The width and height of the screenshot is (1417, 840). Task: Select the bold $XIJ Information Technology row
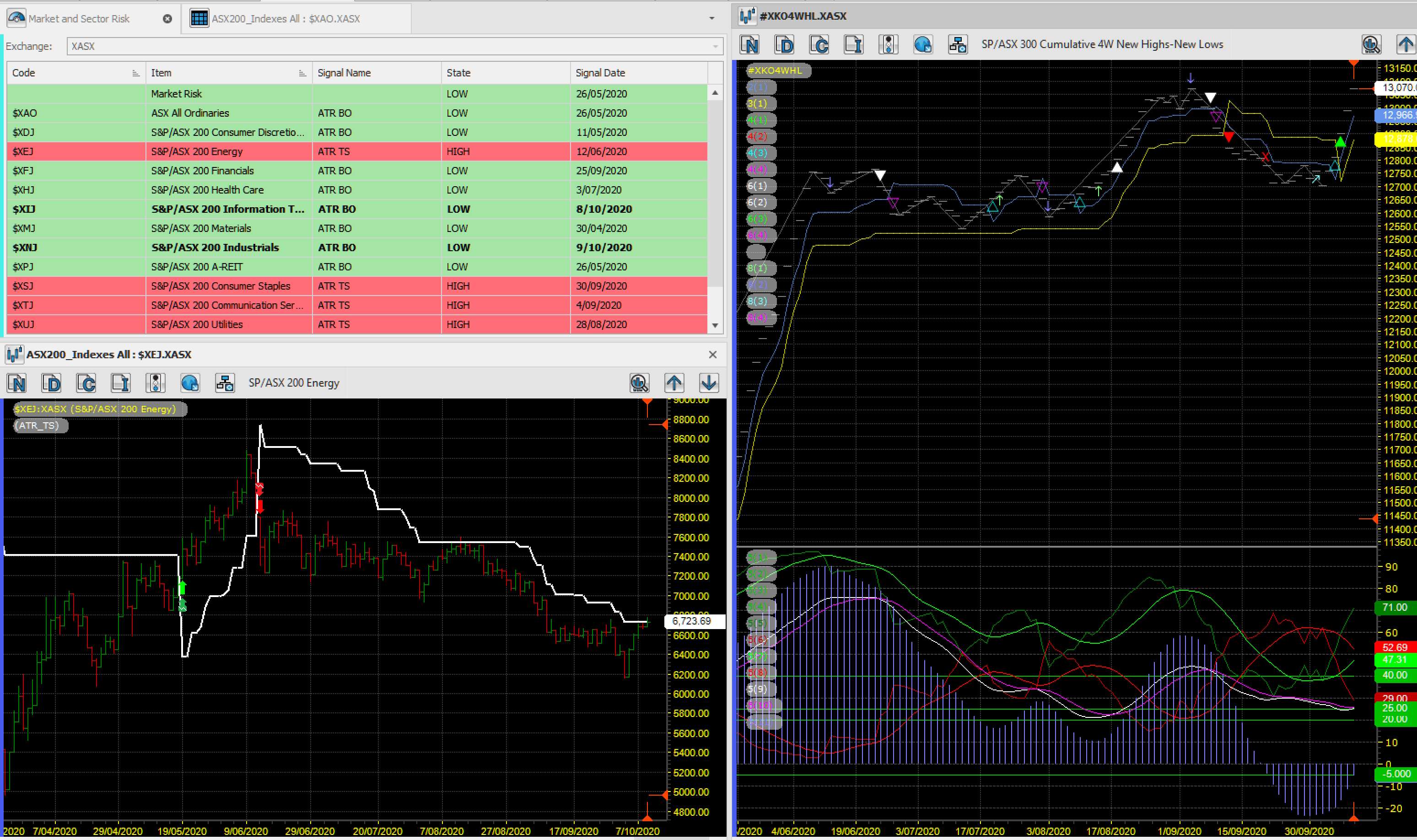click(357, 210)
